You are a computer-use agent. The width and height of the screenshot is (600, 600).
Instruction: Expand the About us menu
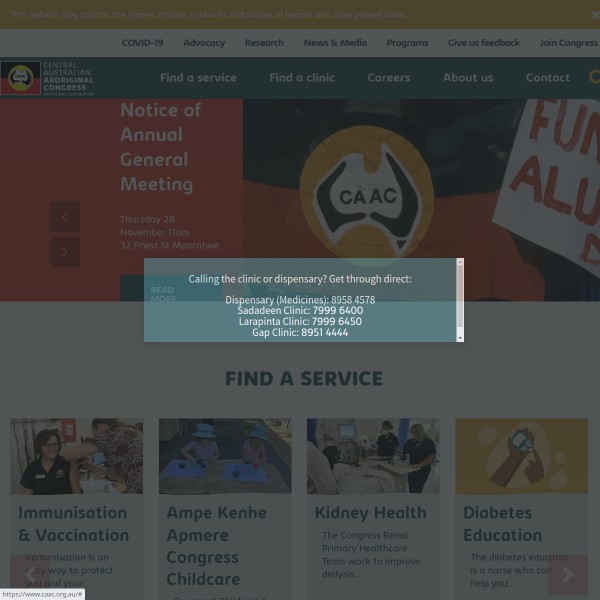[x=468, y=78]
